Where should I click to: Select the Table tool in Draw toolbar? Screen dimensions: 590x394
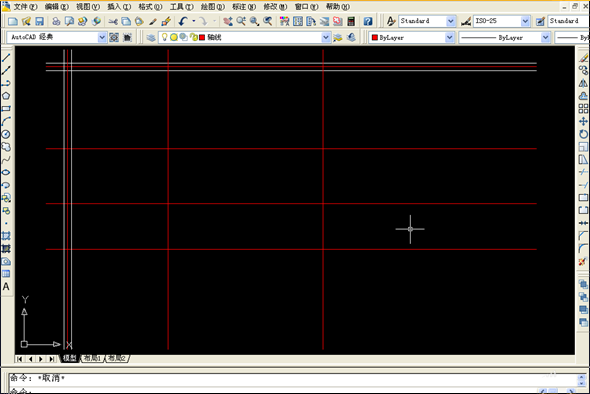click(x=6, y=274)
